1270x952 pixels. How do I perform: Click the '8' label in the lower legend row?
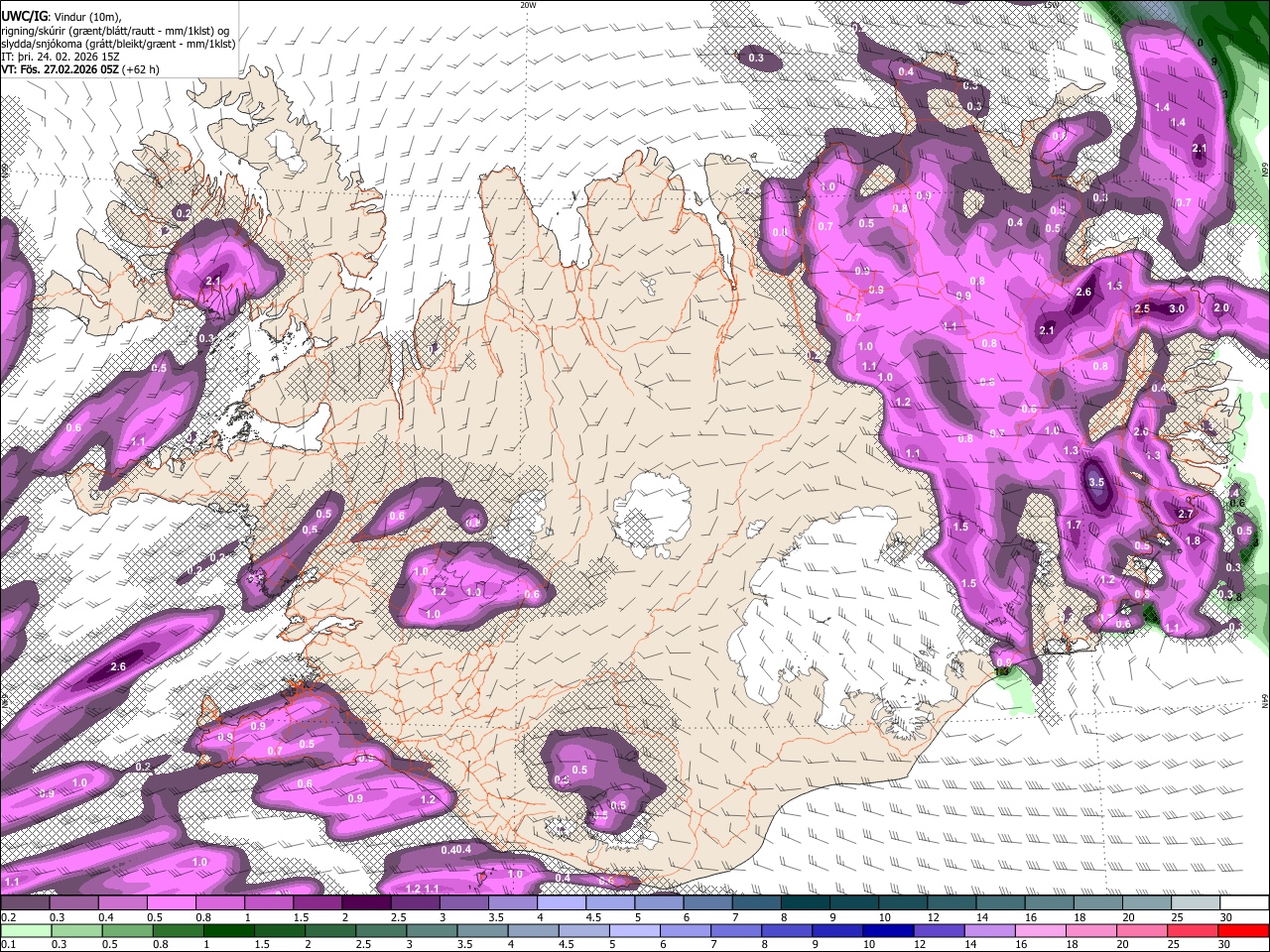[x=767, y=944]
